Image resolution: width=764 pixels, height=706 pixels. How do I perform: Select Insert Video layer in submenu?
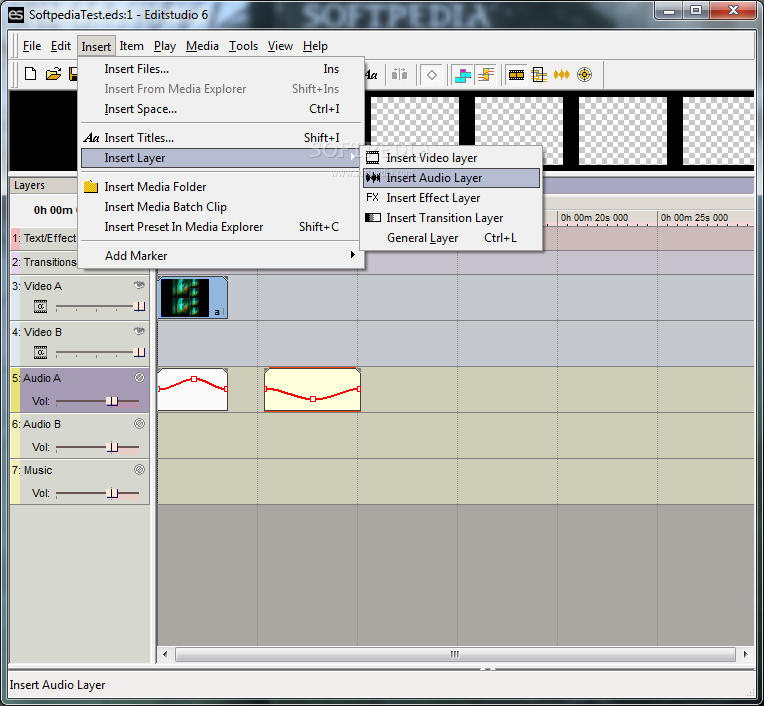[x=451, y=158]
